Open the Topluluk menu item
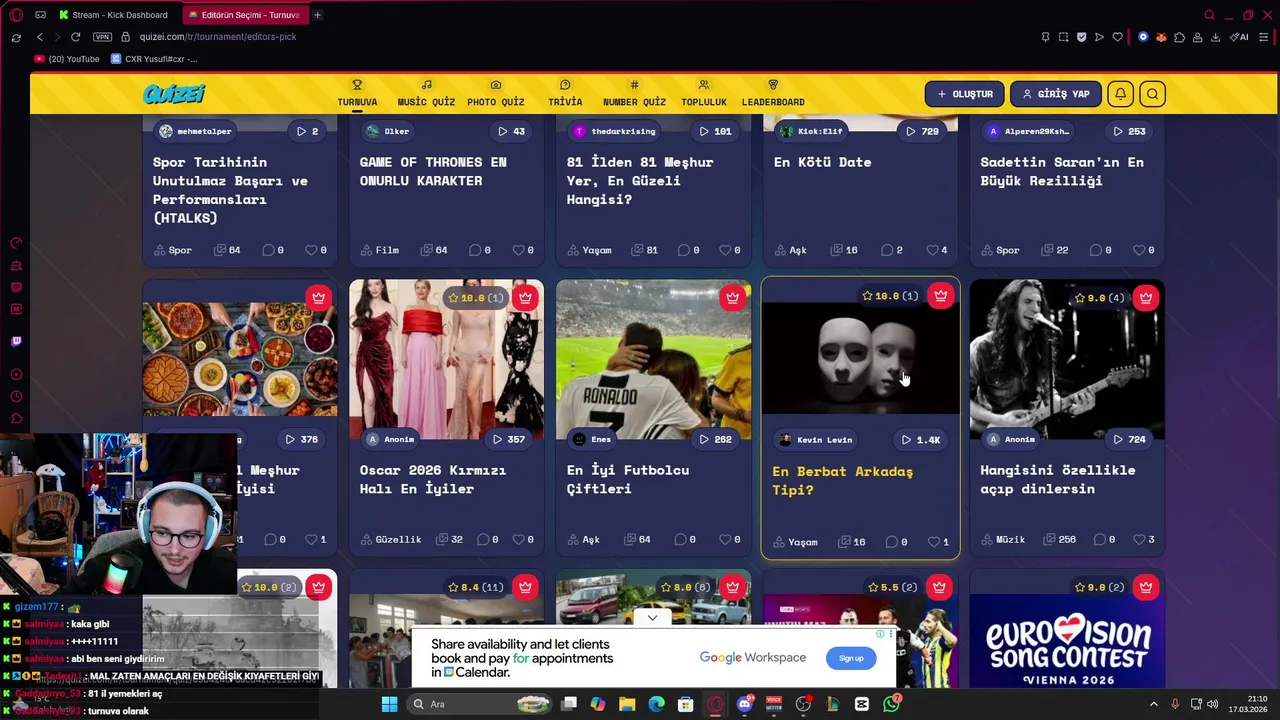Viewport: 1280px width, 720px height. 704,94
